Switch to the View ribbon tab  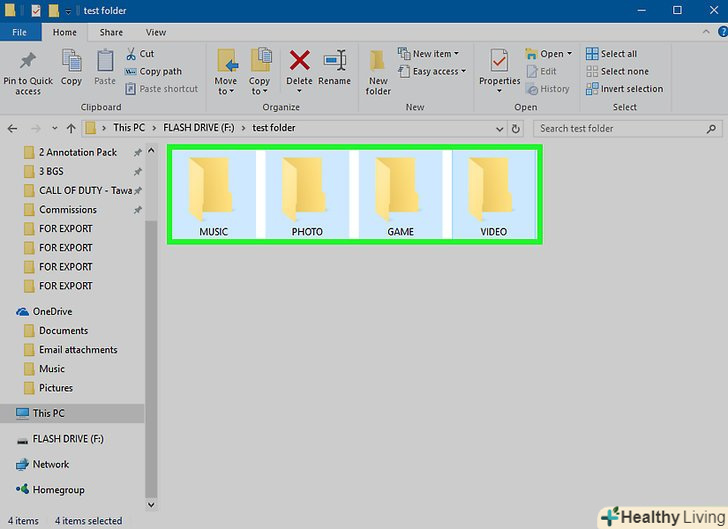[x=156, y=32]
